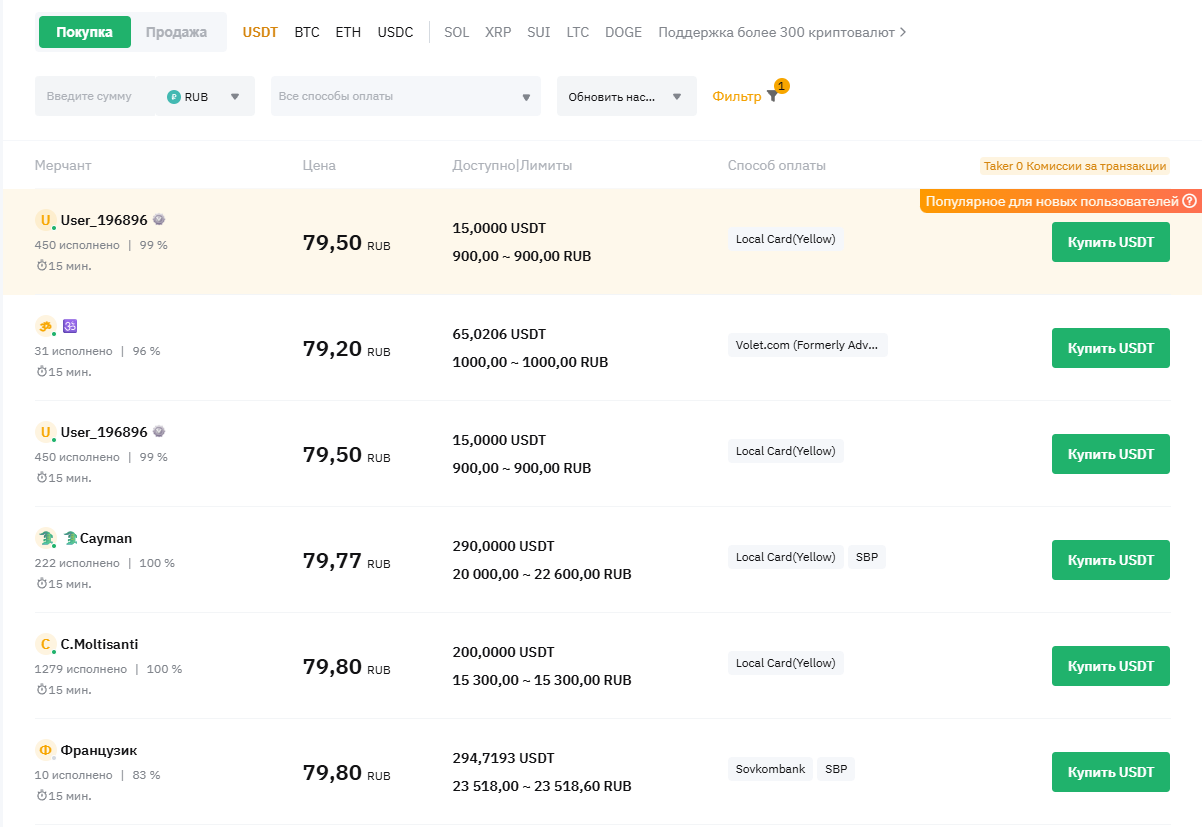Viewport: 1202px width, 827px height.
Task: Open the 300+ cryptocurrencies support link
Action: (x=782, y=32)
